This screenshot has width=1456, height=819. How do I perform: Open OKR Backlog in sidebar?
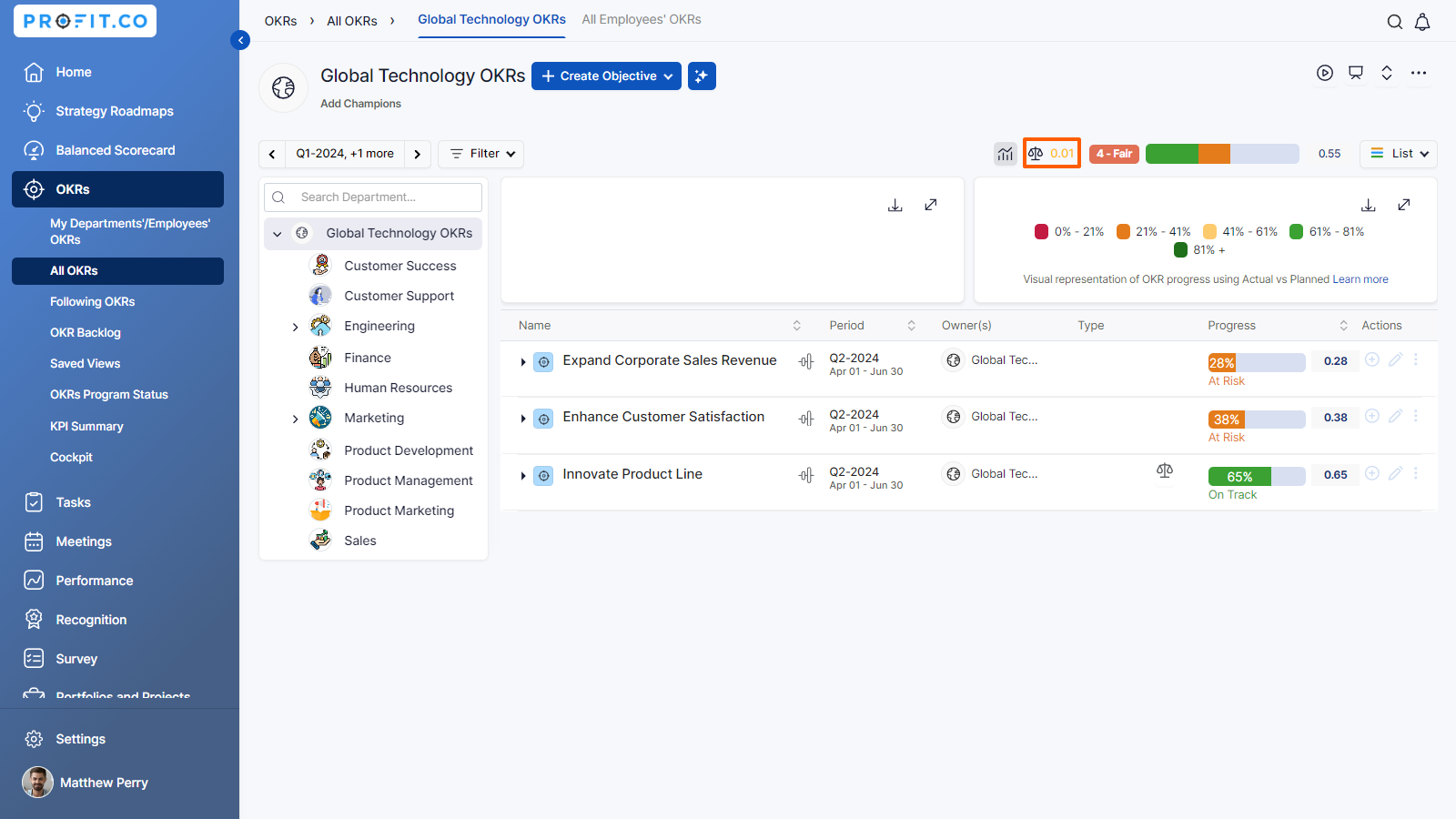coord(86,333)
